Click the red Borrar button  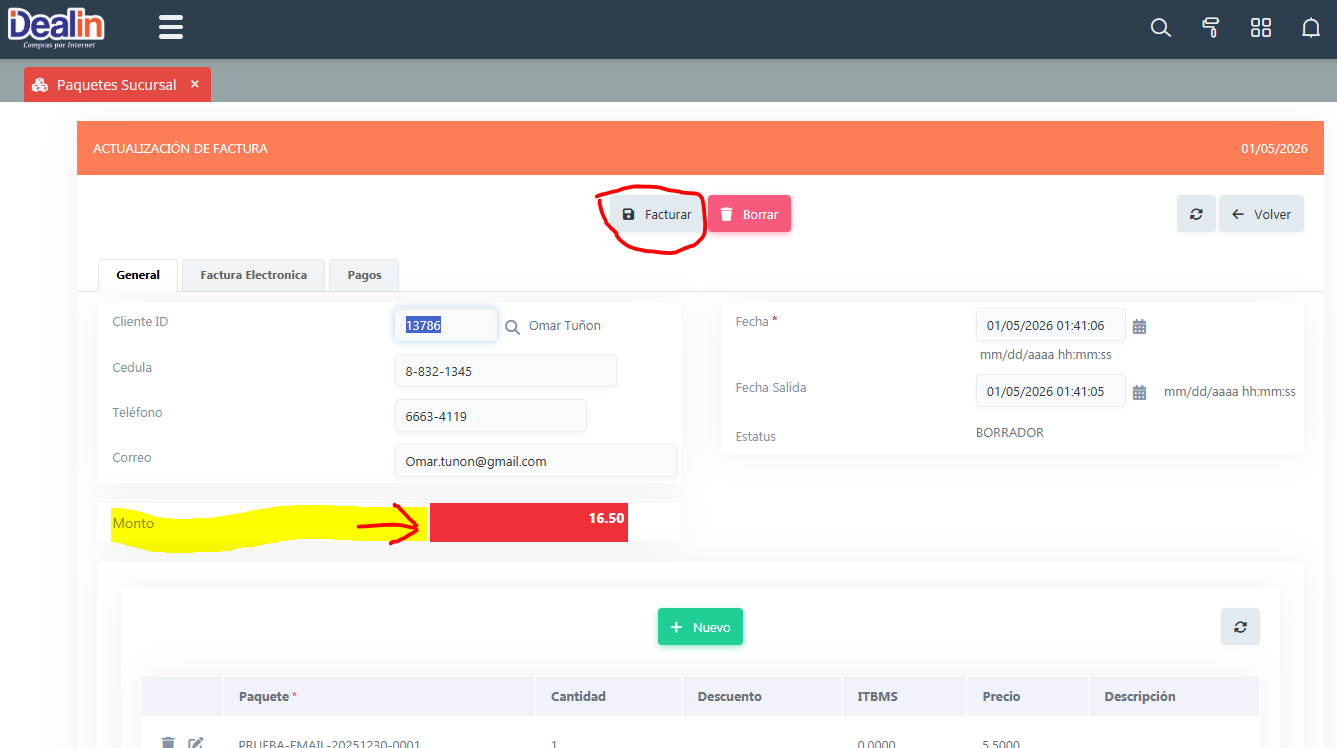pyautogui.click(x=749, y=214)
